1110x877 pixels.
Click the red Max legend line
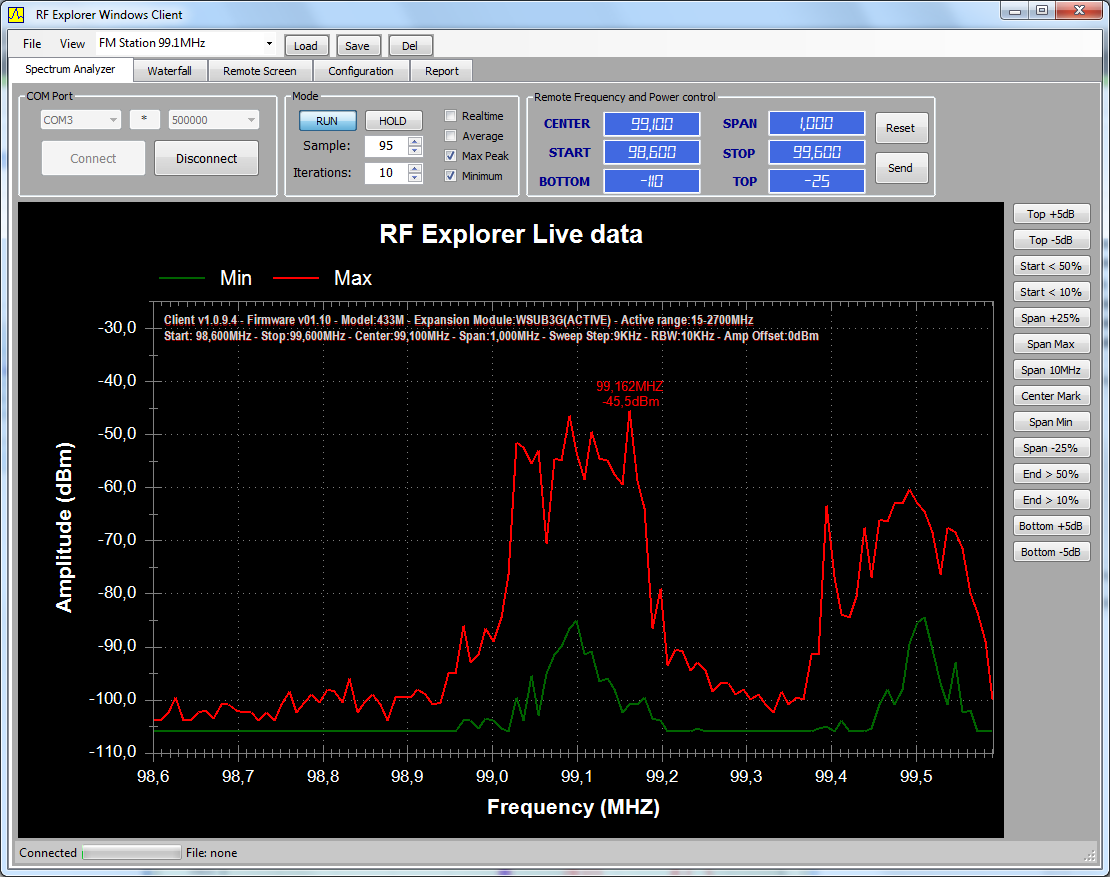pos(296,278)
